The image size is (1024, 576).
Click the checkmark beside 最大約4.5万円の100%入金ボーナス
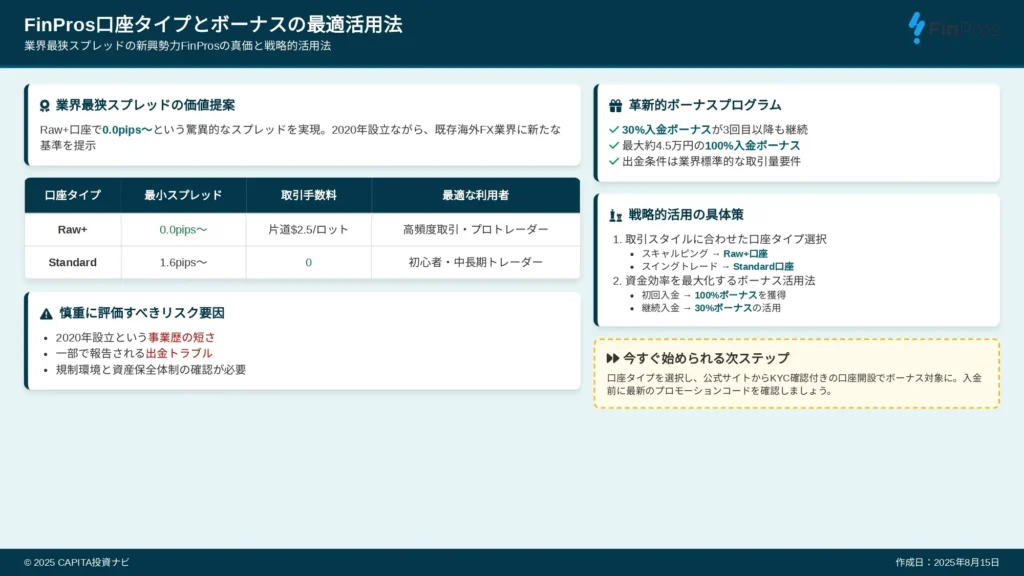[x=613, y=145]
